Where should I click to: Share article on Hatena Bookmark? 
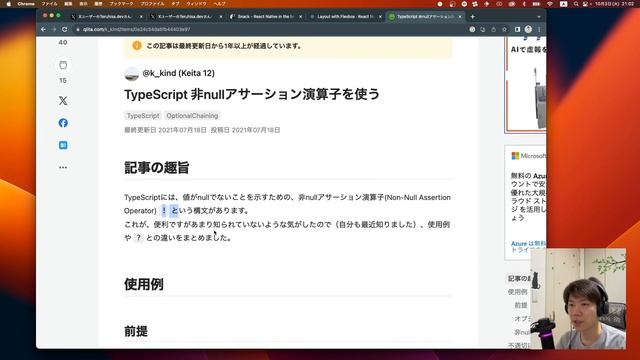click(63, 145)
